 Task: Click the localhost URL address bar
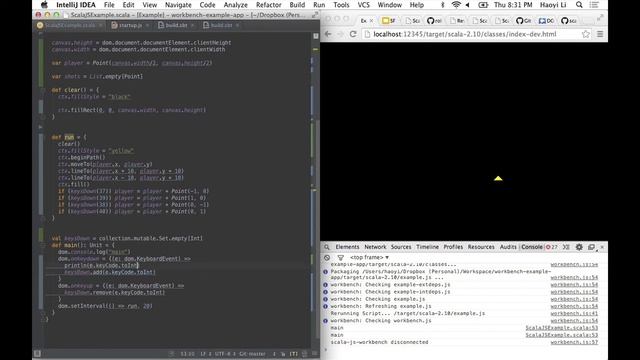point(476,34)
